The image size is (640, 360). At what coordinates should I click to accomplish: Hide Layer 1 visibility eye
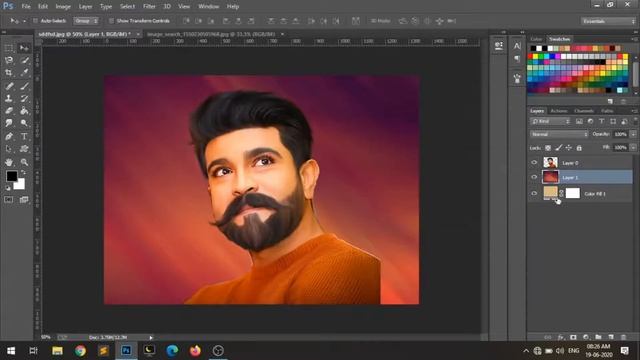[x=534, y=177]
